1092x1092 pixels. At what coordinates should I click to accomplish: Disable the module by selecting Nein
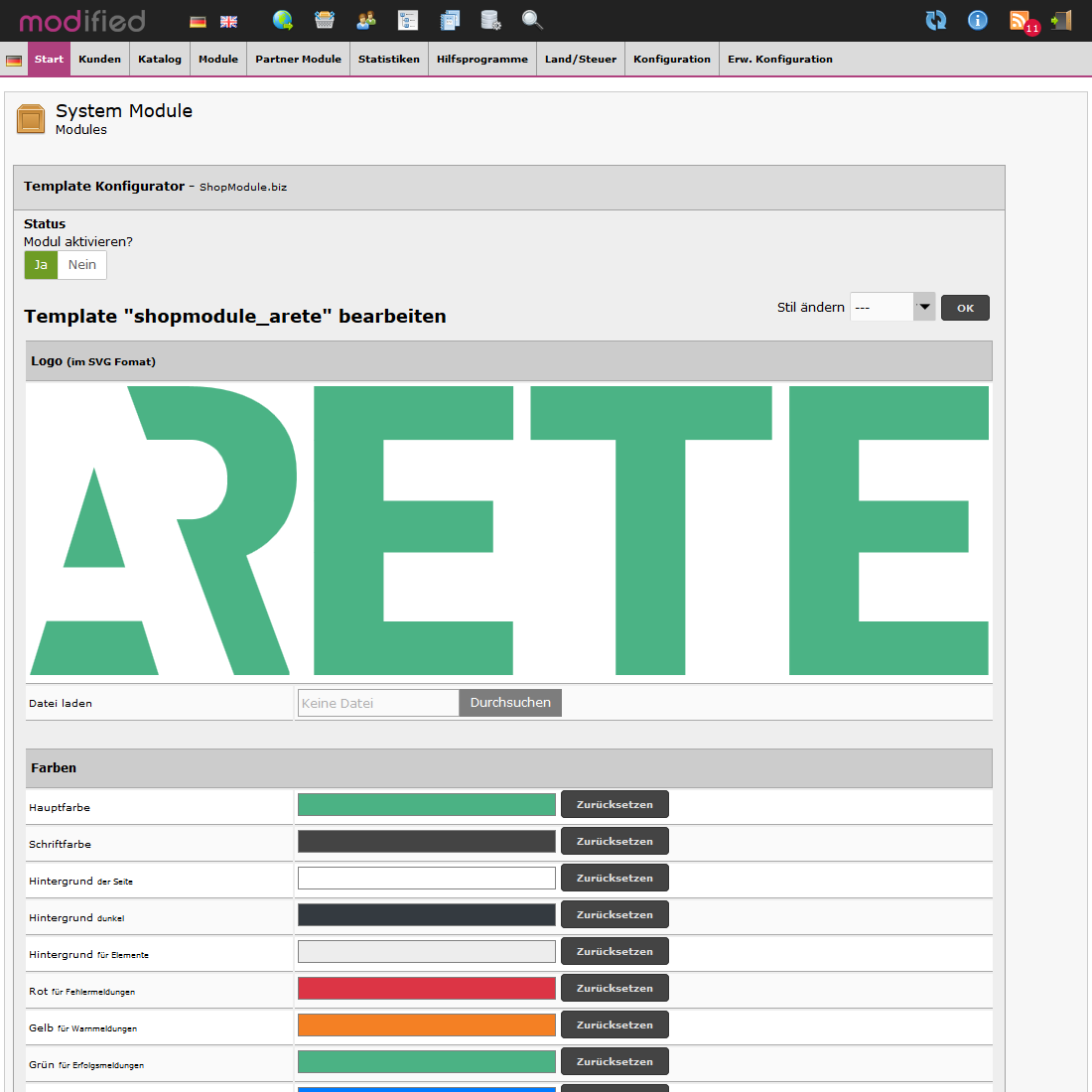[81, 264]
